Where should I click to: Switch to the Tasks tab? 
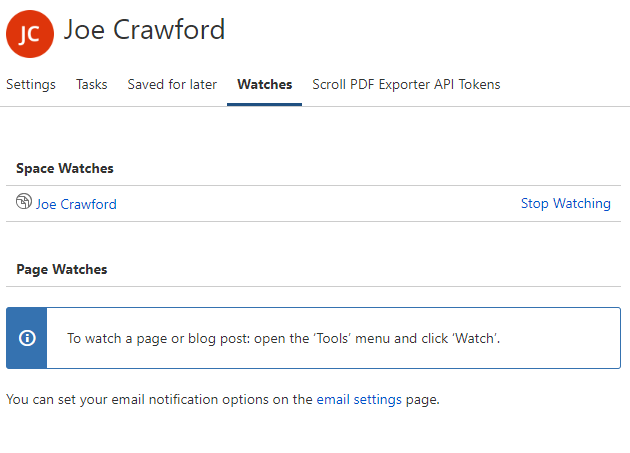coord(92,84)
